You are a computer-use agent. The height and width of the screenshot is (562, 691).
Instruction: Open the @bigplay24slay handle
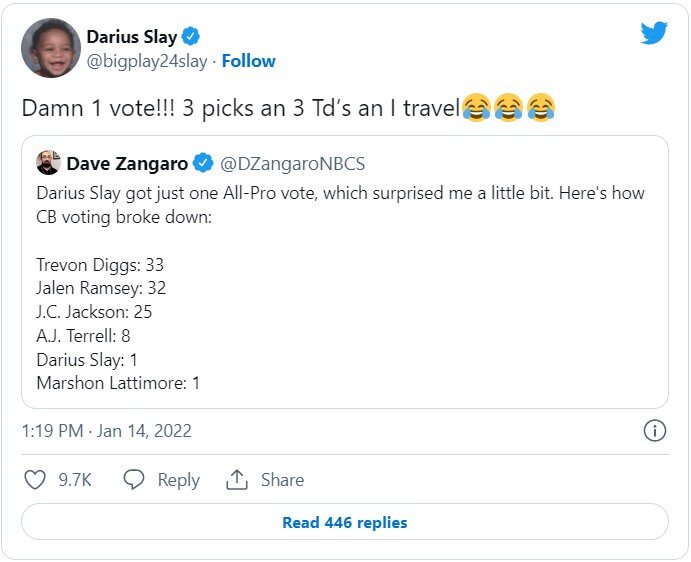coord(148,61)
